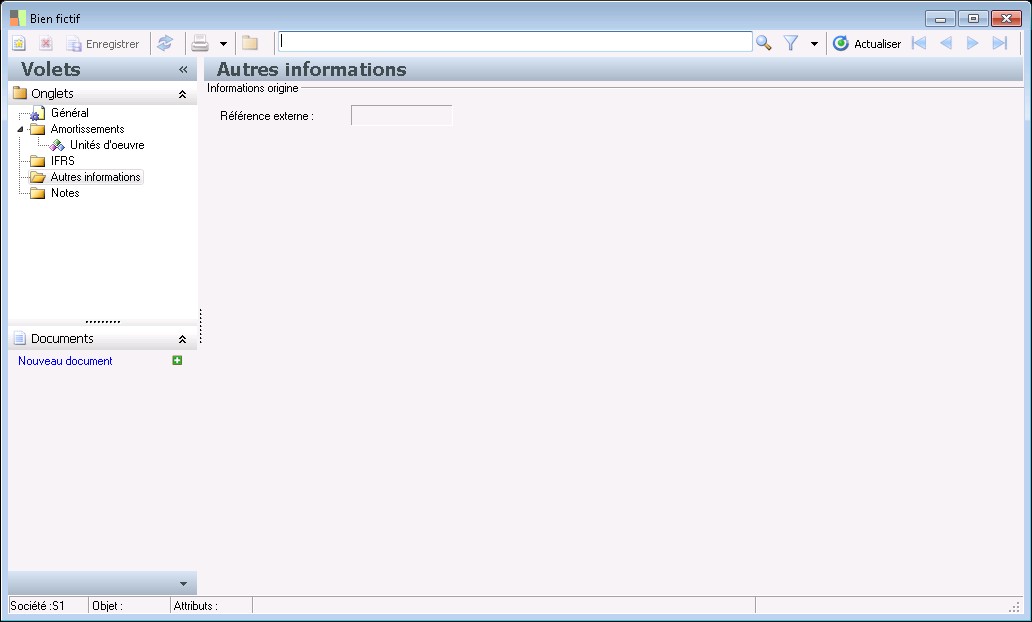This screenshot has width=1032, height=622.
Task: Click the green plus add document icon
Action: [x=177, y=360]
